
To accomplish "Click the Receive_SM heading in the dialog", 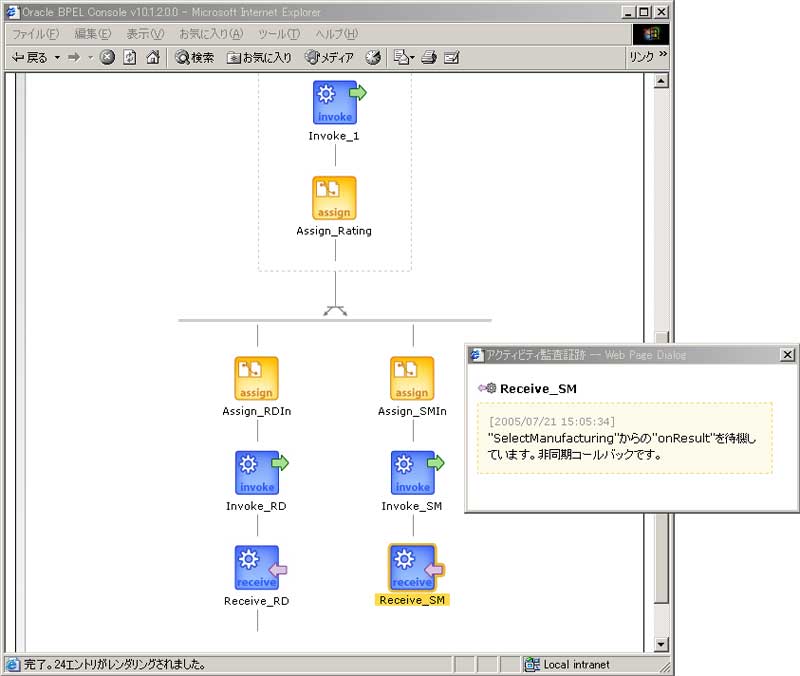I will click(538, 389).
